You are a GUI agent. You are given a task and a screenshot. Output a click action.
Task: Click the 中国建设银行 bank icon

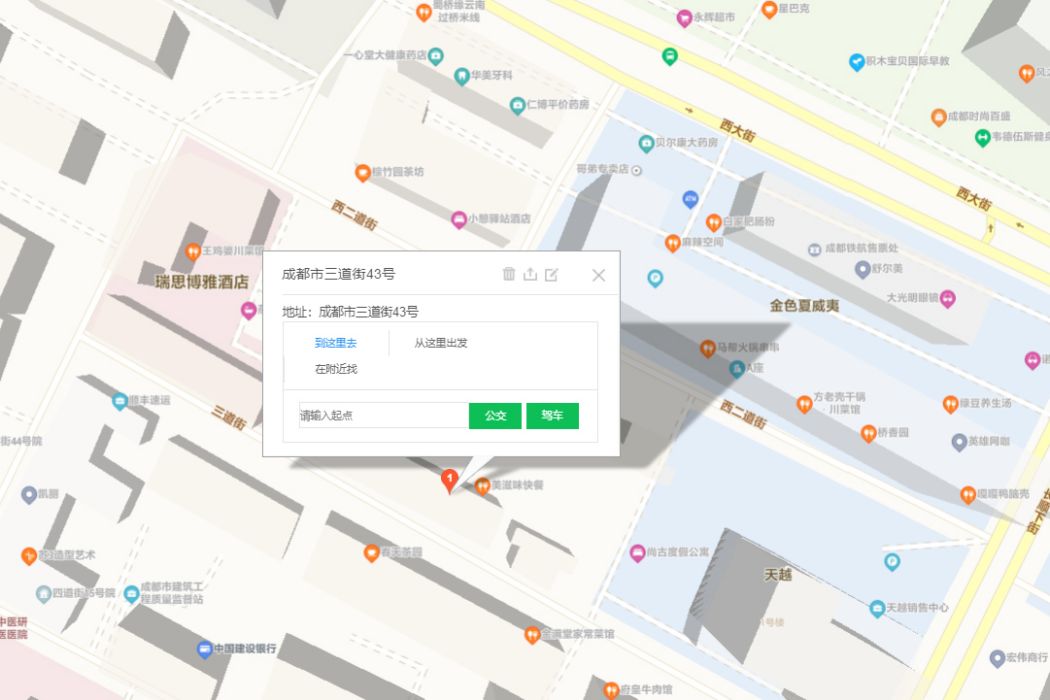point(205,649)
